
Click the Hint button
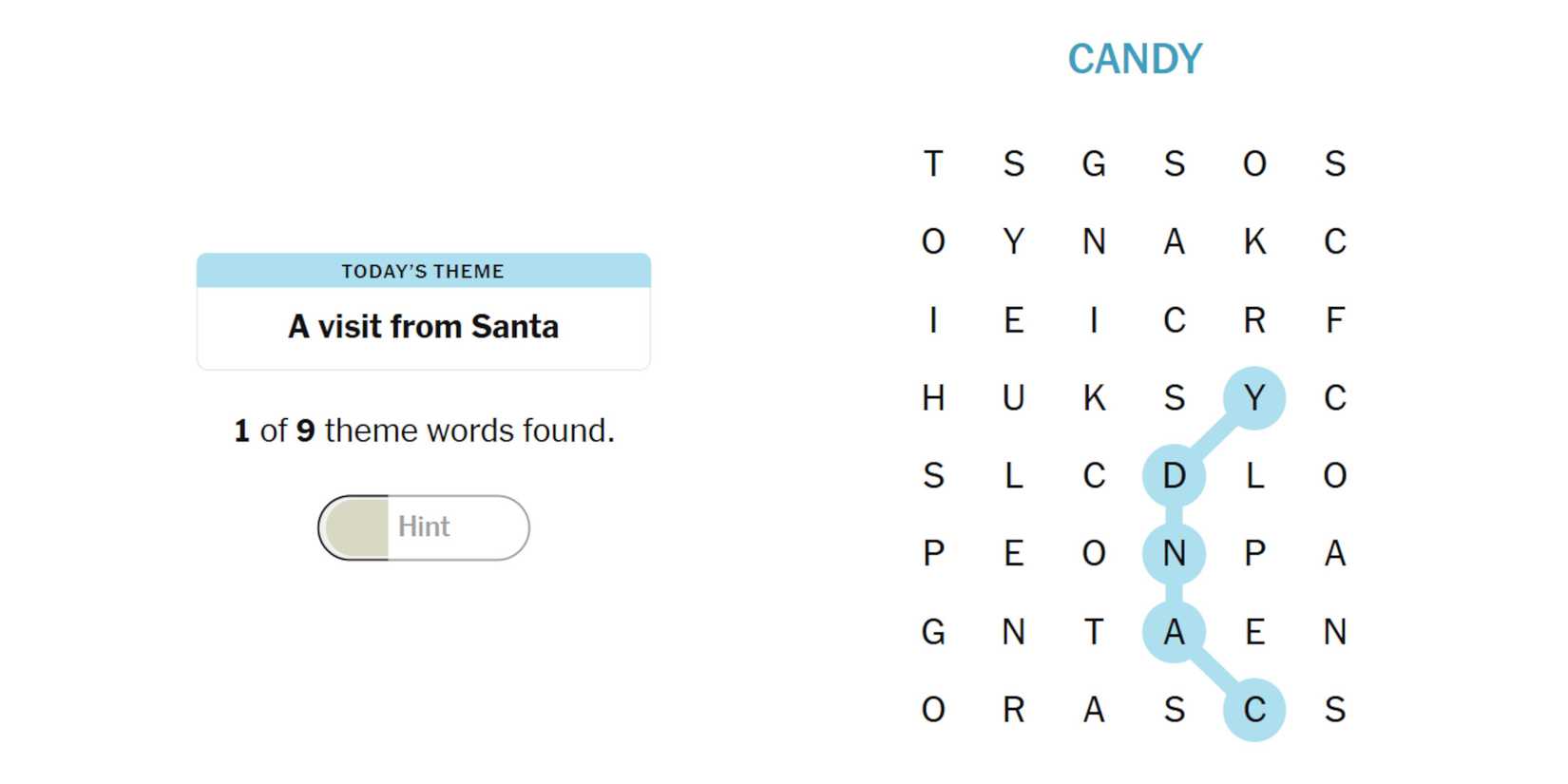point(423,527)
